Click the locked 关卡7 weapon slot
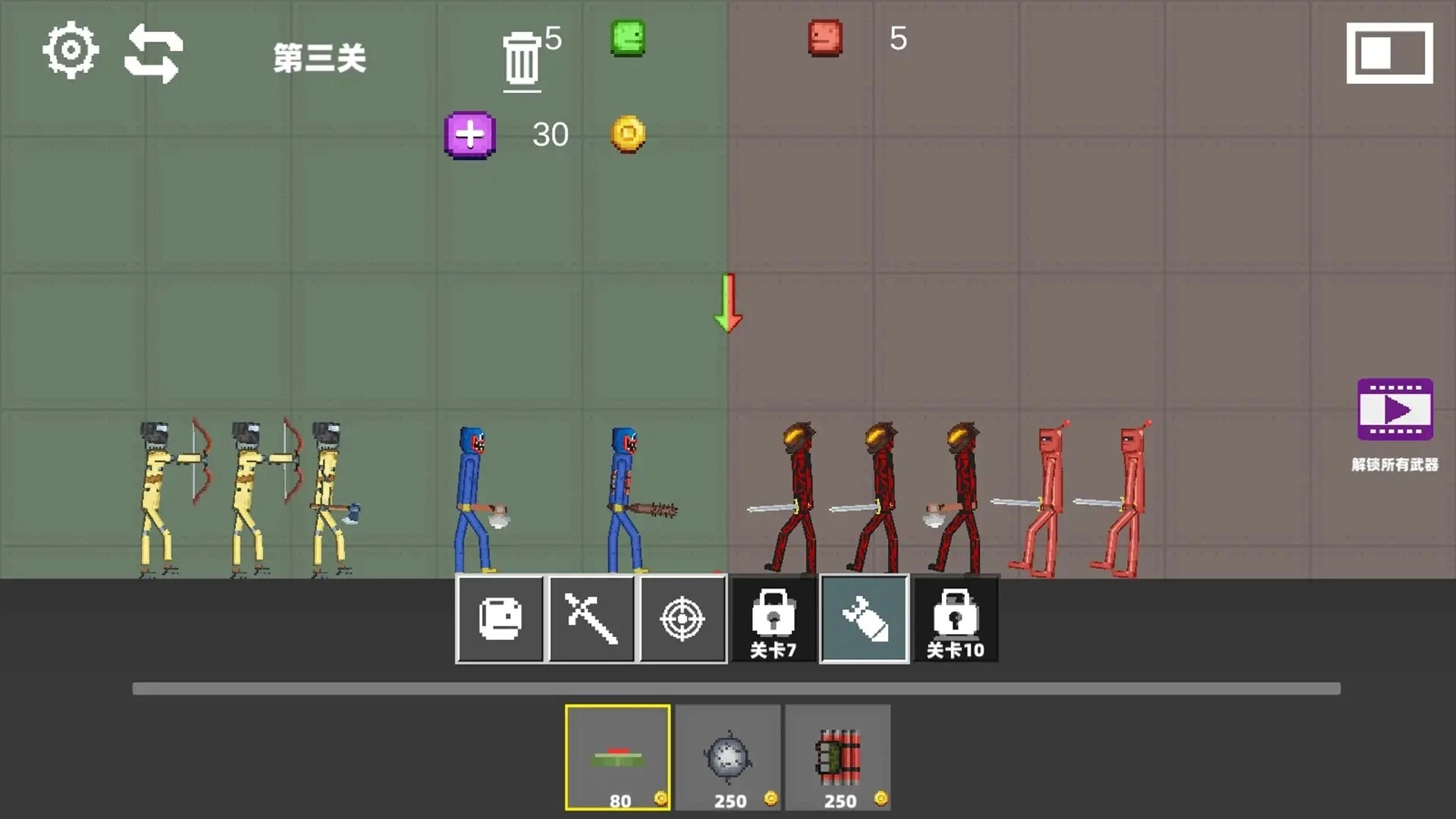 point(773,618)
